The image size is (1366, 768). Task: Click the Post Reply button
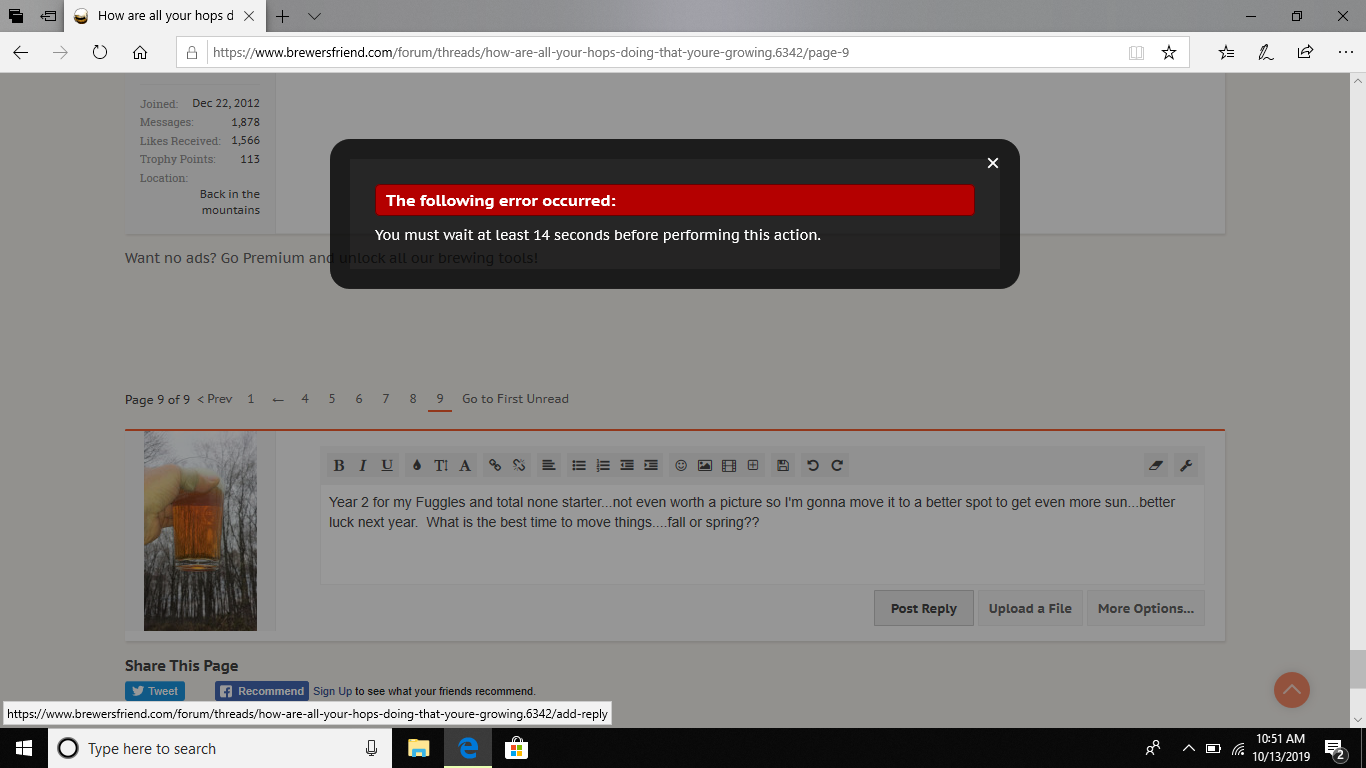[923, 608]
